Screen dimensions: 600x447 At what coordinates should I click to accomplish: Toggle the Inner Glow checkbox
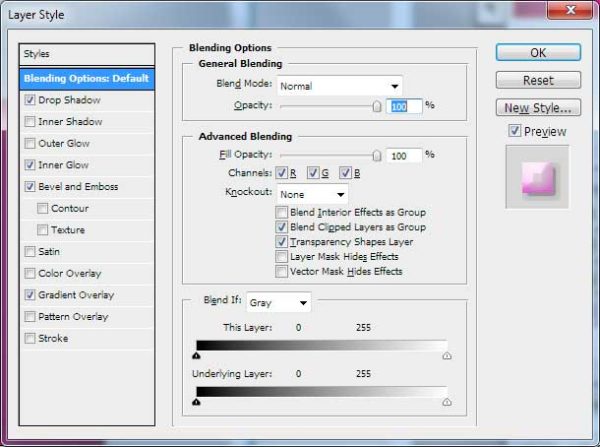tap(29, 165)
